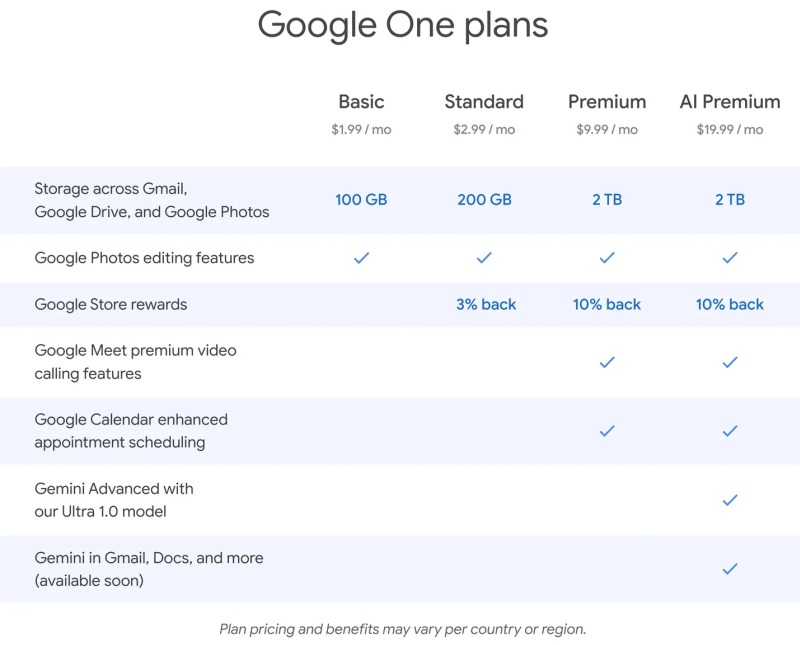Click the Premium plan 10% back reward
Viewport: 800px width, 645px height.
coord(607,305)
